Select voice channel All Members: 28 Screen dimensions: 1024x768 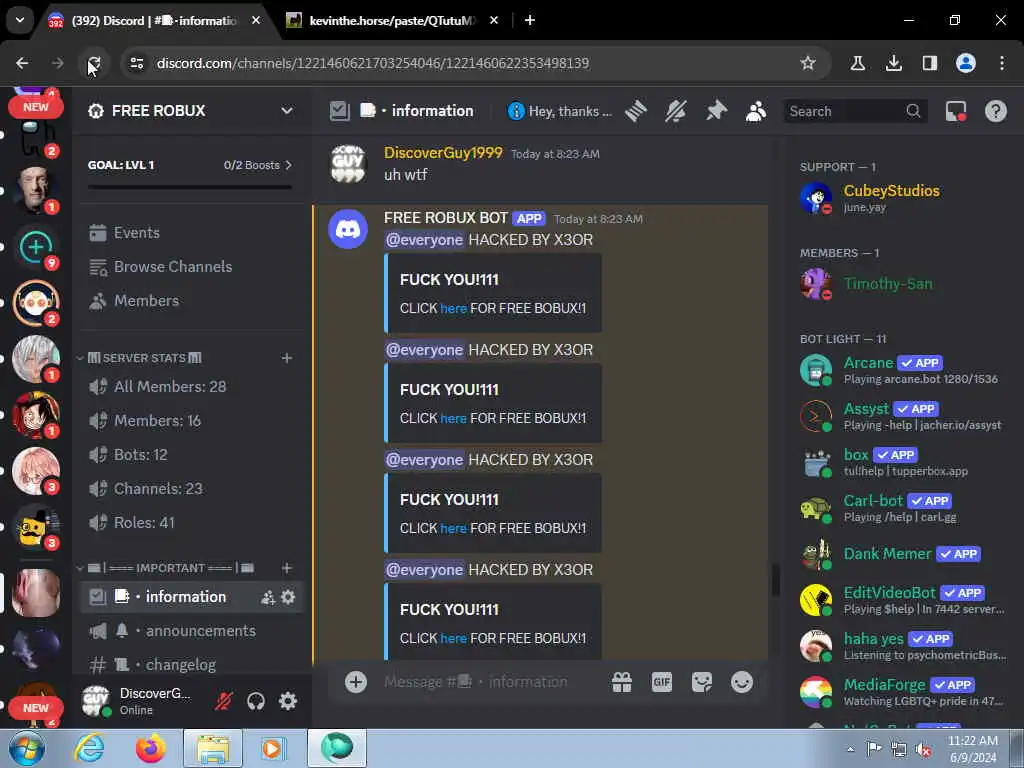point(190,387)
